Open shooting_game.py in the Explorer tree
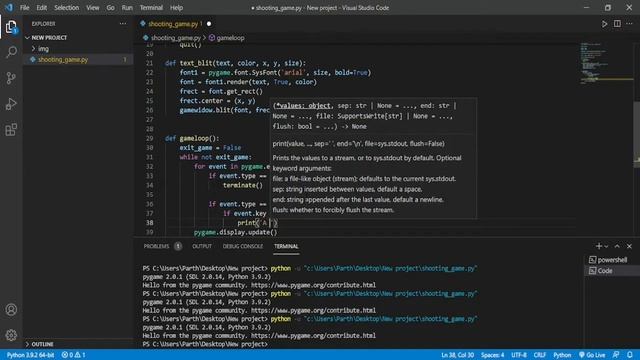 tap(63, 60)
